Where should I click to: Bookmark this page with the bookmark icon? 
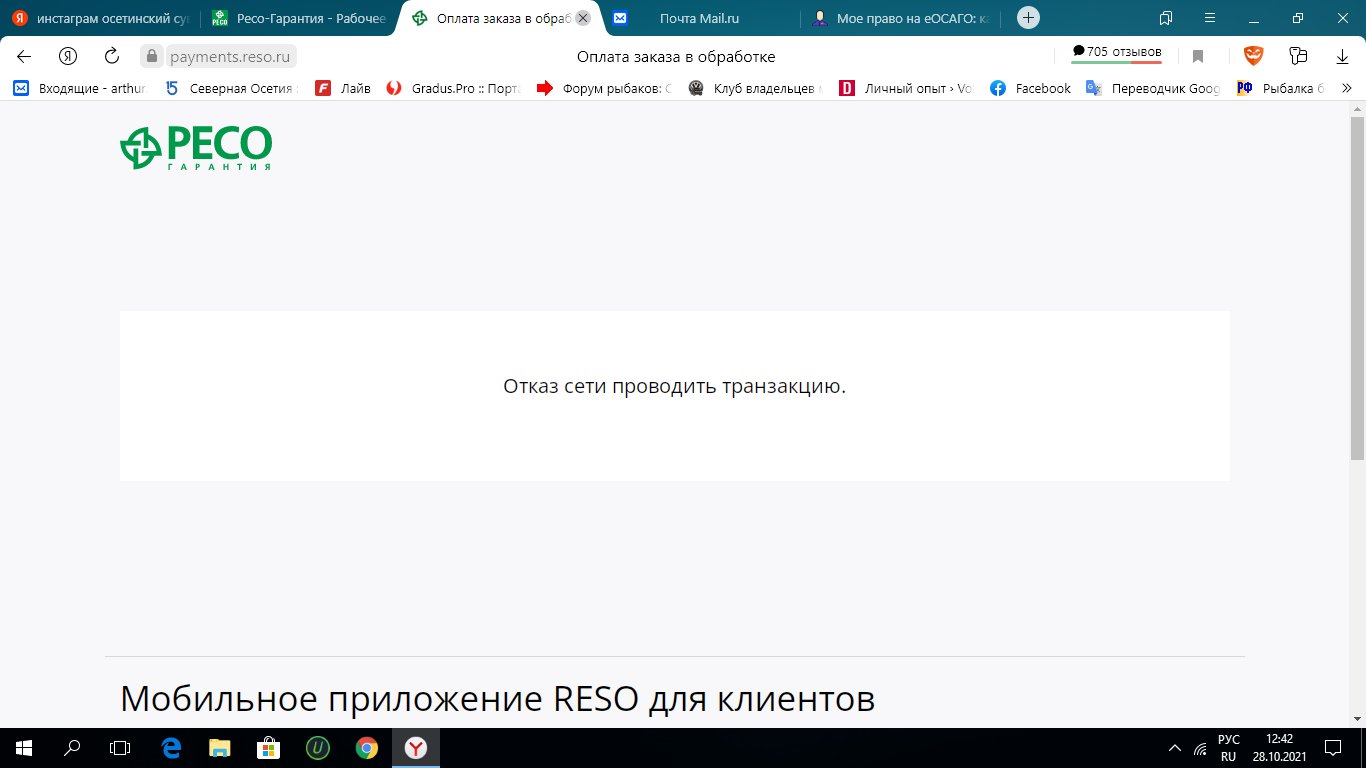[x=1198, y=56]
